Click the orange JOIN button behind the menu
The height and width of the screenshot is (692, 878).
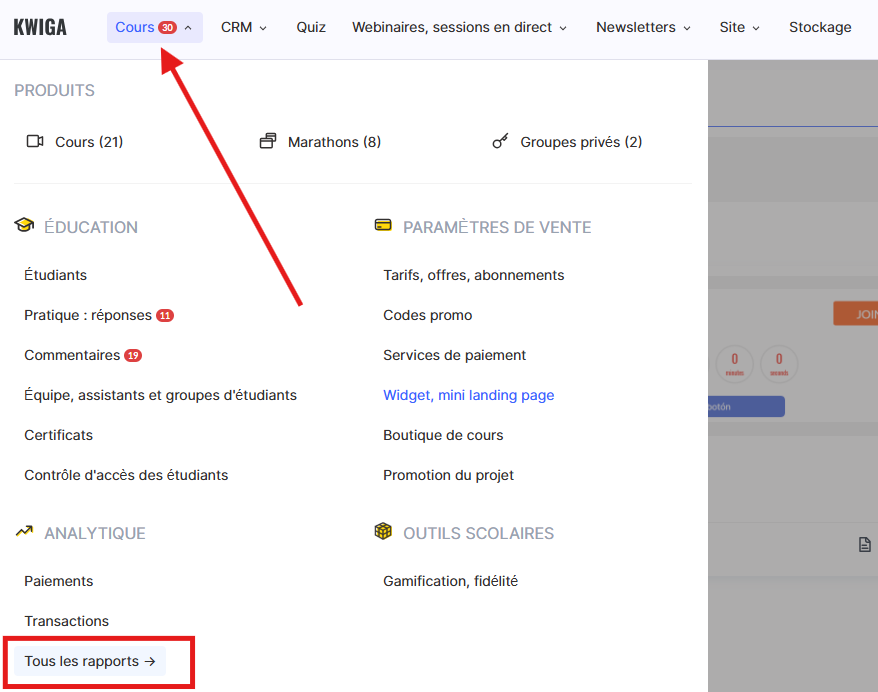[856, 314]
